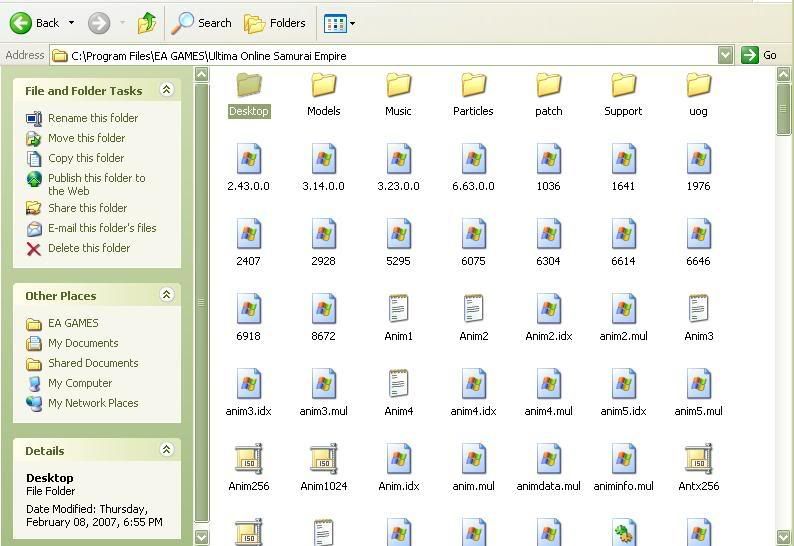
Task: Select the 2.43.0.0 file
Action: [x=249, y=168]
